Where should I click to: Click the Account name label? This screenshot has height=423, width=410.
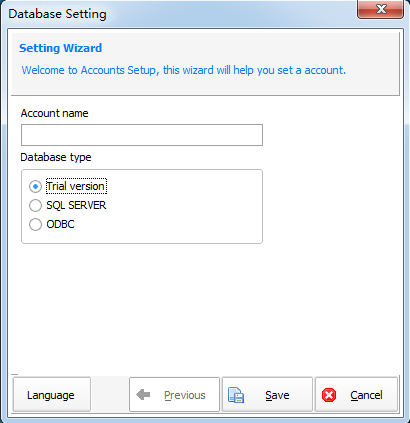(x=55, y=113)
